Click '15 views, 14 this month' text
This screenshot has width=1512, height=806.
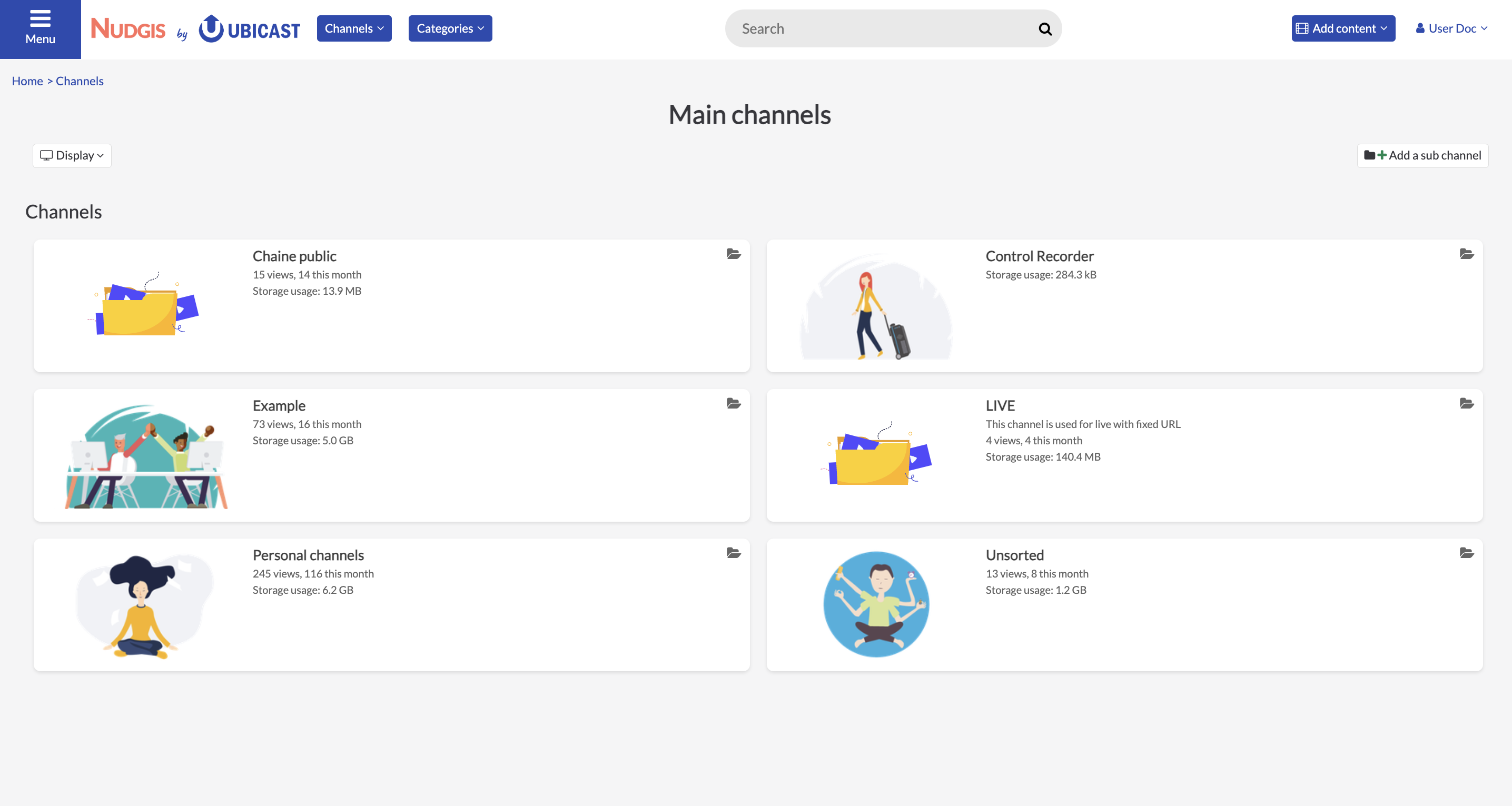[x=307, y=274]
